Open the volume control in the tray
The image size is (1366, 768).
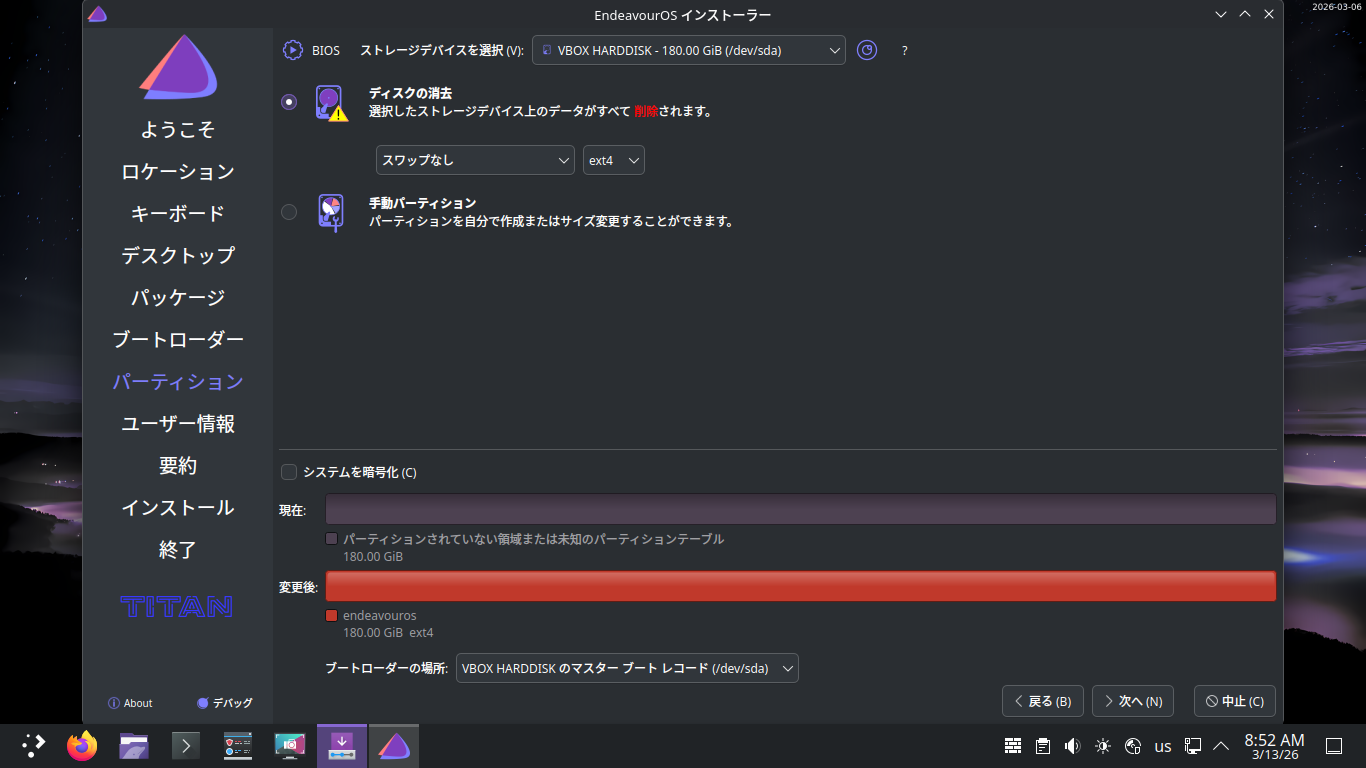(1073, 746)
